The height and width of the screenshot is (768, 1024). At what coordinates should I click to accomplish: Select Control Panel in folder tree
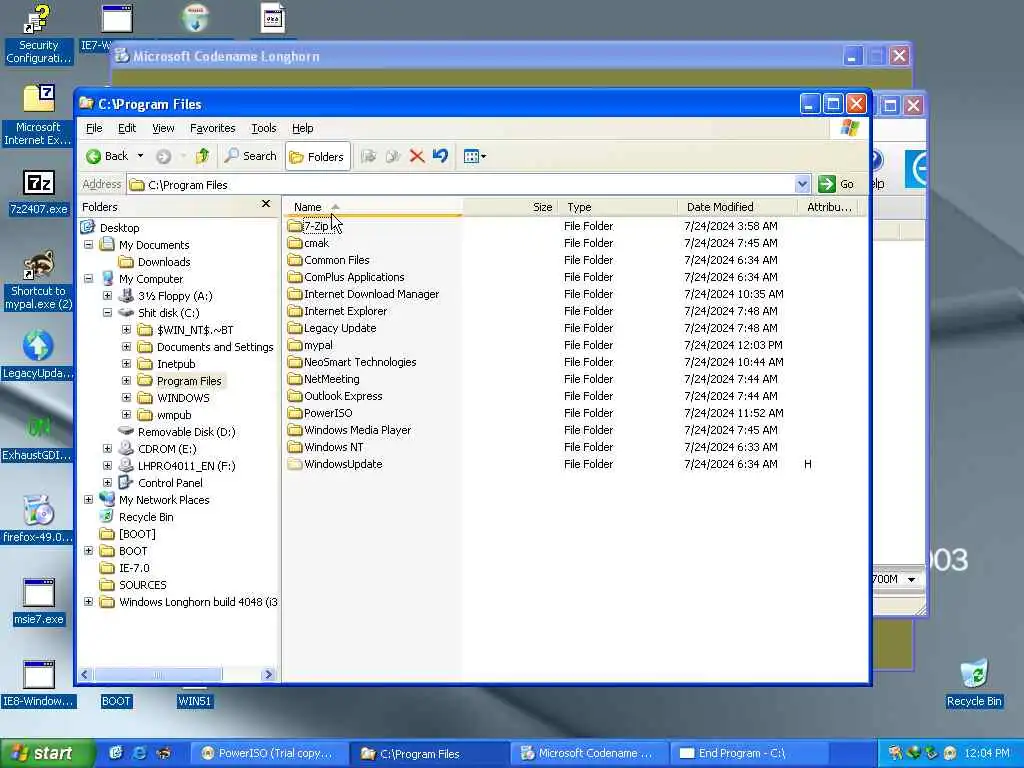point(161,483)
